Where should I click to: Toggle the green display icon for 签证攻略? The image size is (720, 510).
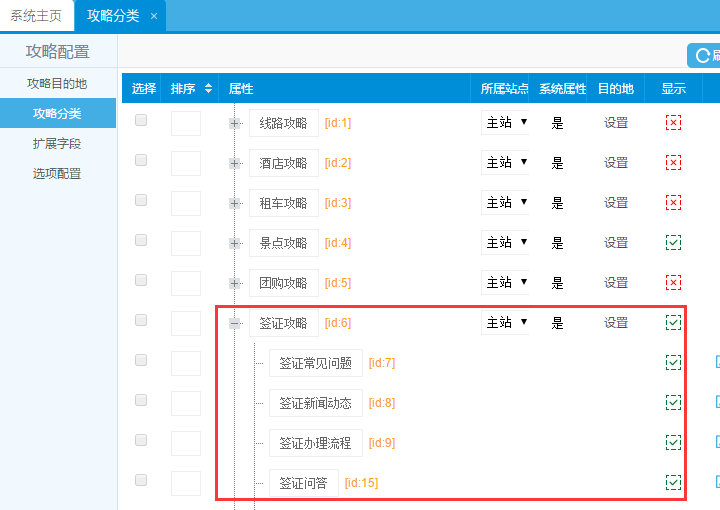coord(673,322)
